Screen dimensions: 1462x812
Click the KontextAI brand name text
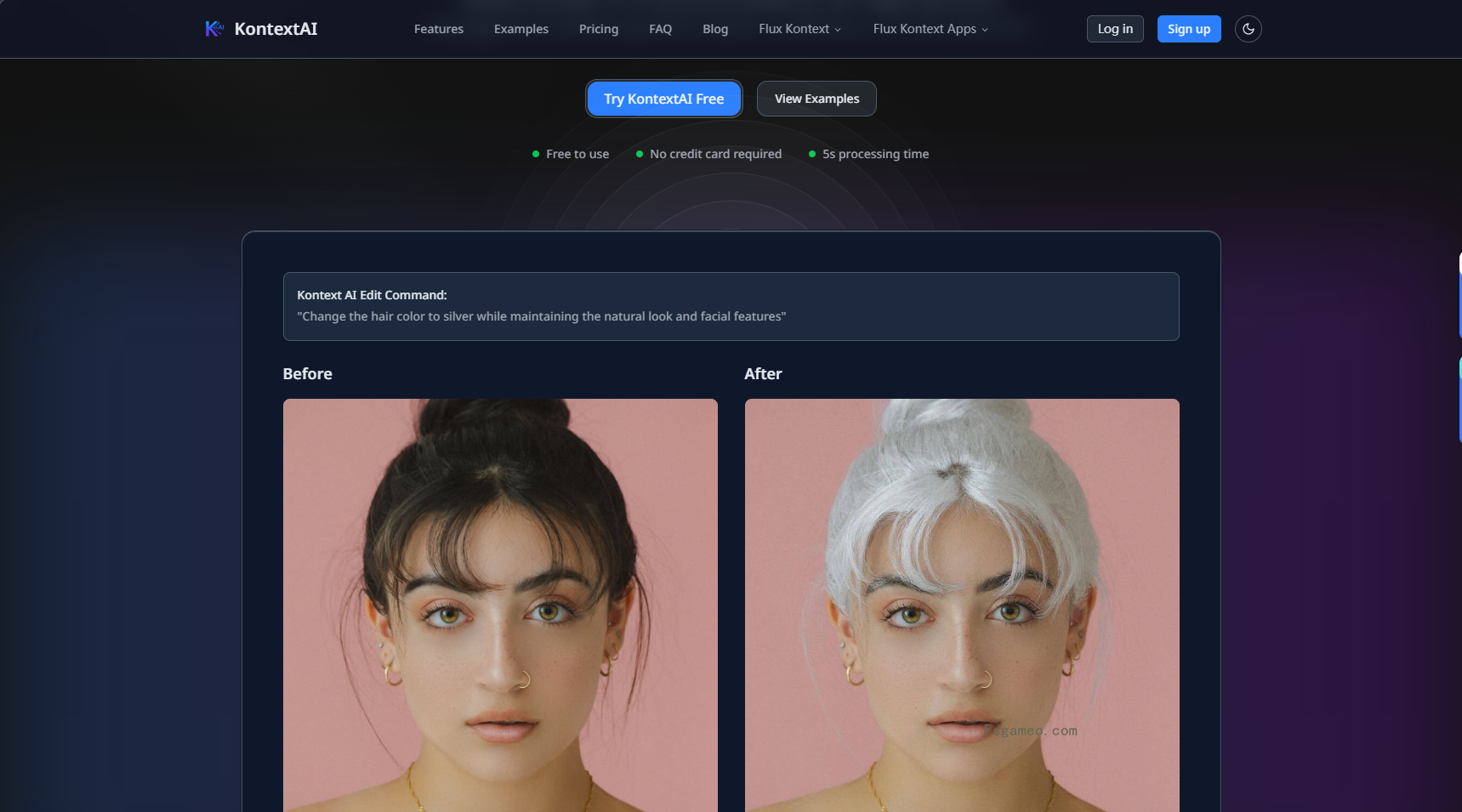276,29
